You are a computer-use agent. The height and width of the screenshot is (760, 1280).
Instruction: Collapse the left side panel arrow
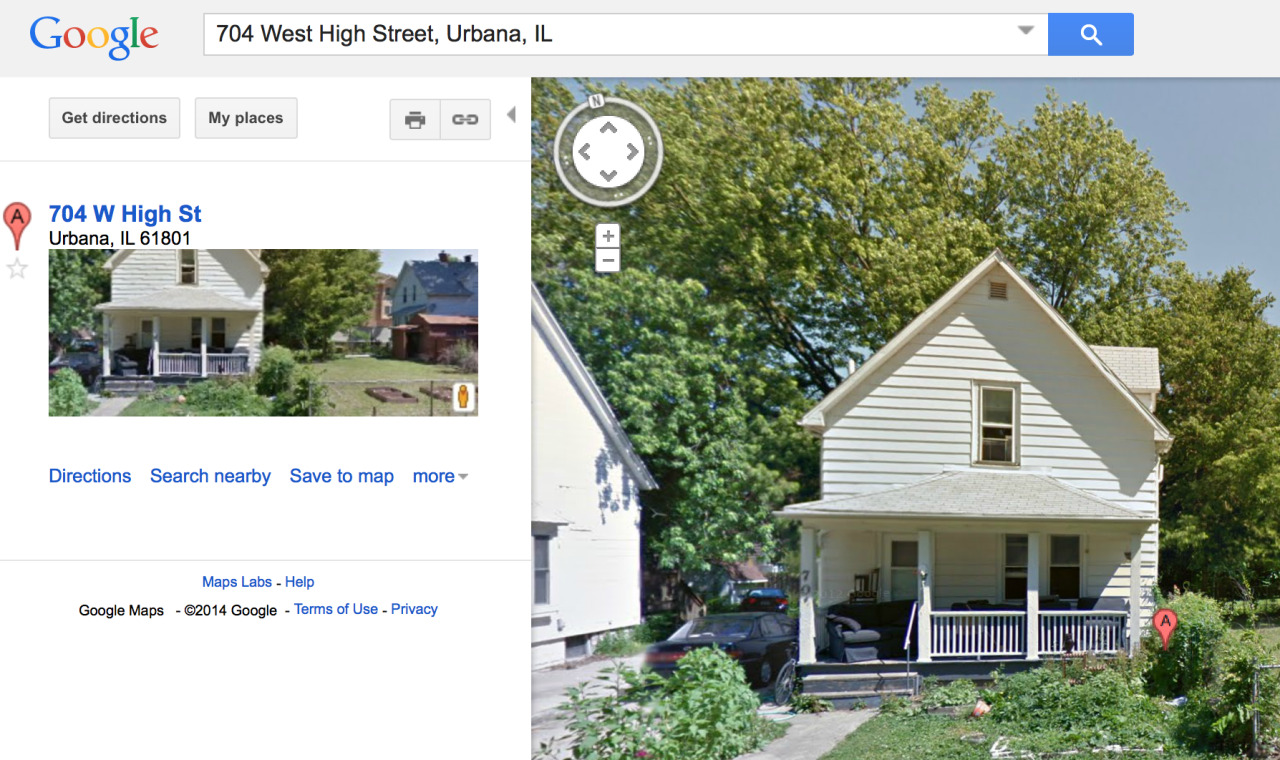(511, 115)
